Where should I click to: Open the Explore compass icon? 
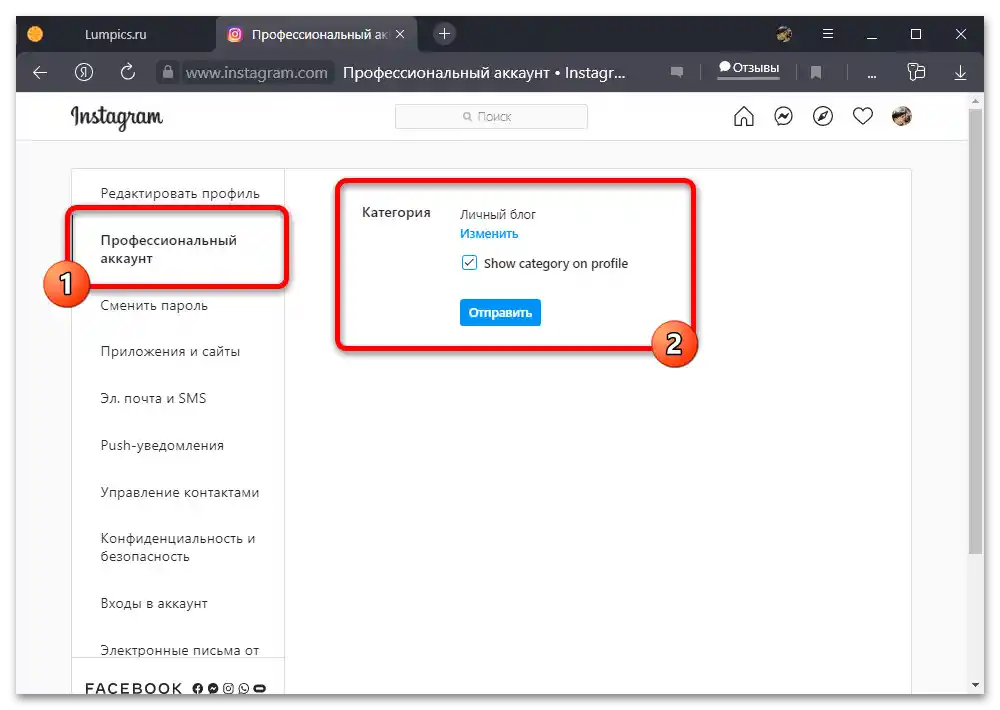823,116
